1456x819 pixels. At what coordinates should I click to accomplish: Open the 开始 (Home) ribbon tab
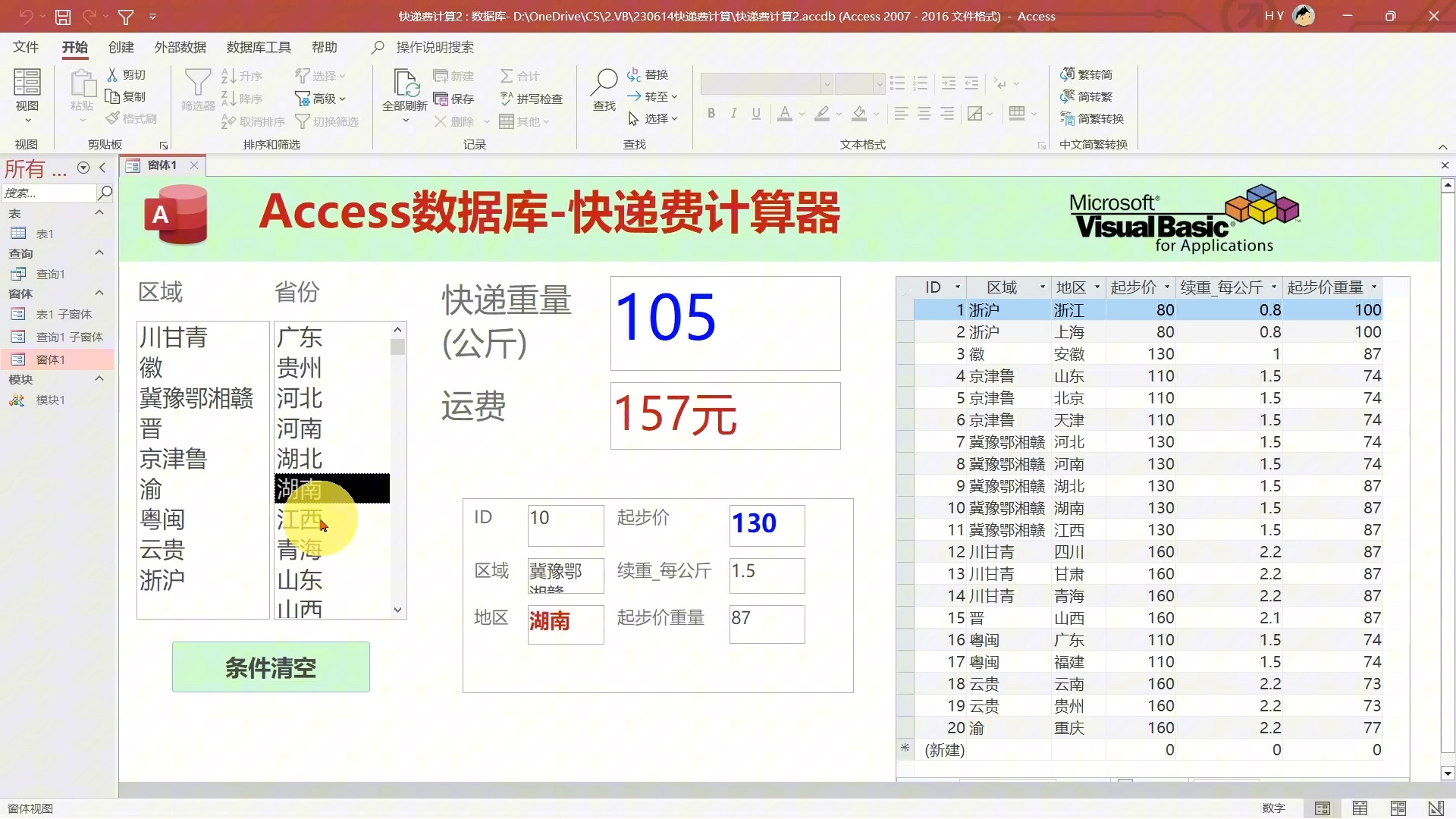(75, 47)
